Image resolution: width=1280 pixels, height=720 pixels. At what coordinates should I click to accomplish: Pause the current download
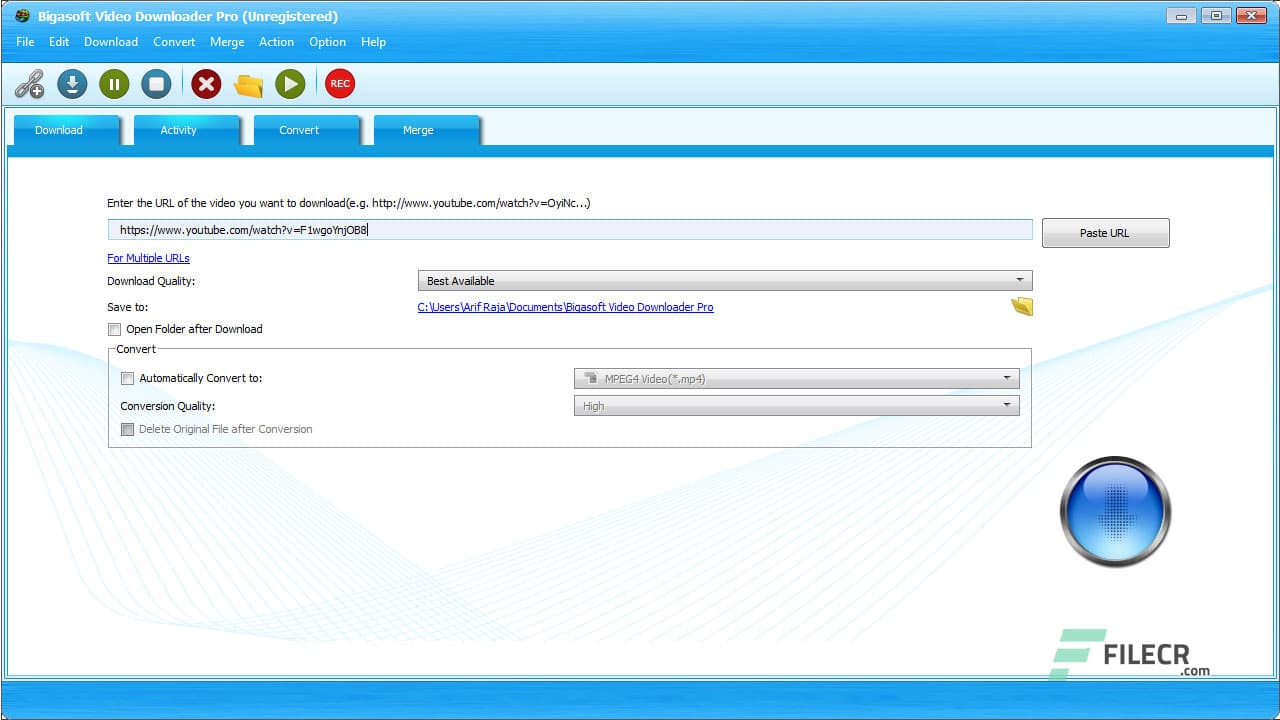click(x=114, y=84)
